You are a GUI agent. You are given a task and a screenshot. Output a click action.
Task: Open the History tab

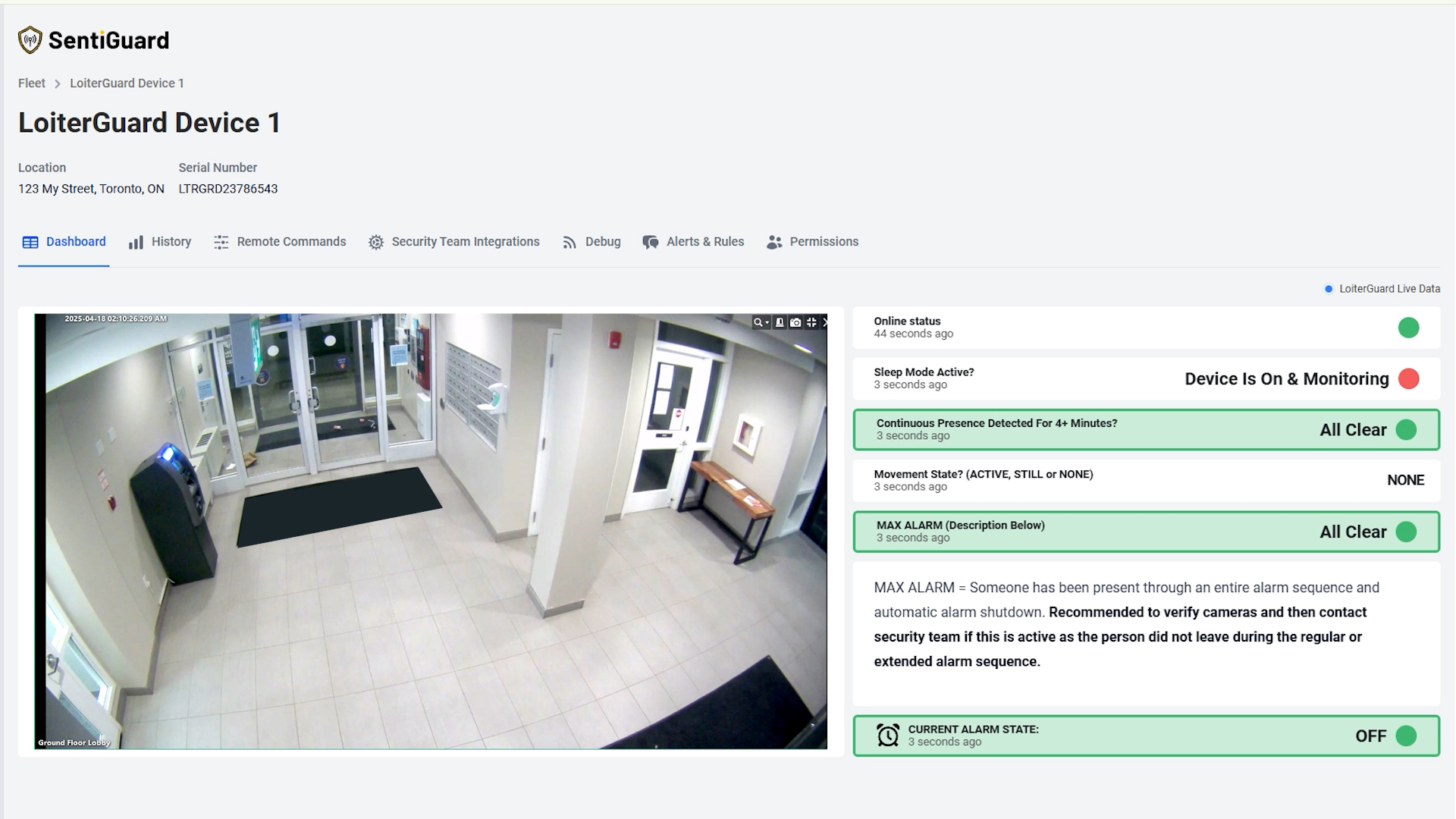coord(159,242)
